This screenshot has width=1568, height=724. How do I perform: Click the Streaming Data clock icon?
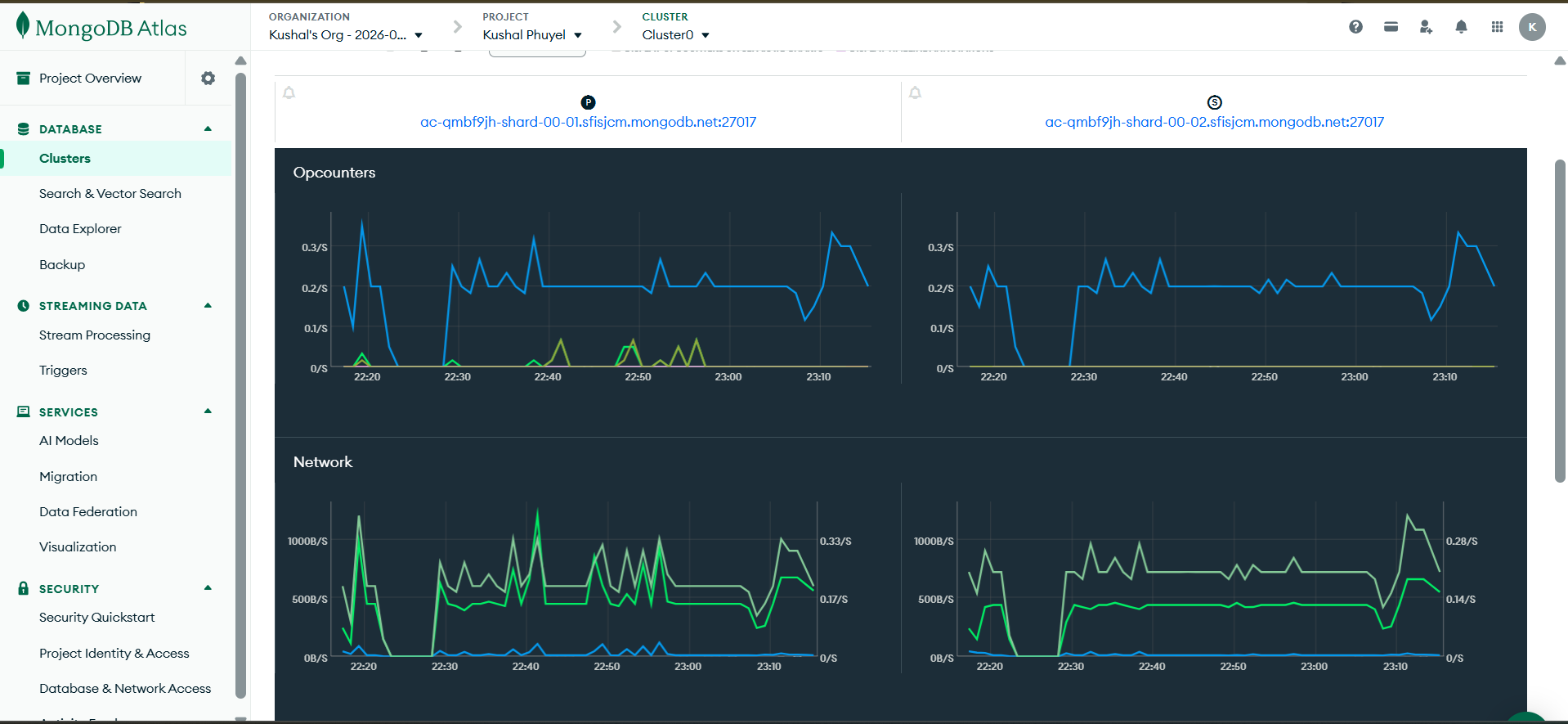(23, 306)
